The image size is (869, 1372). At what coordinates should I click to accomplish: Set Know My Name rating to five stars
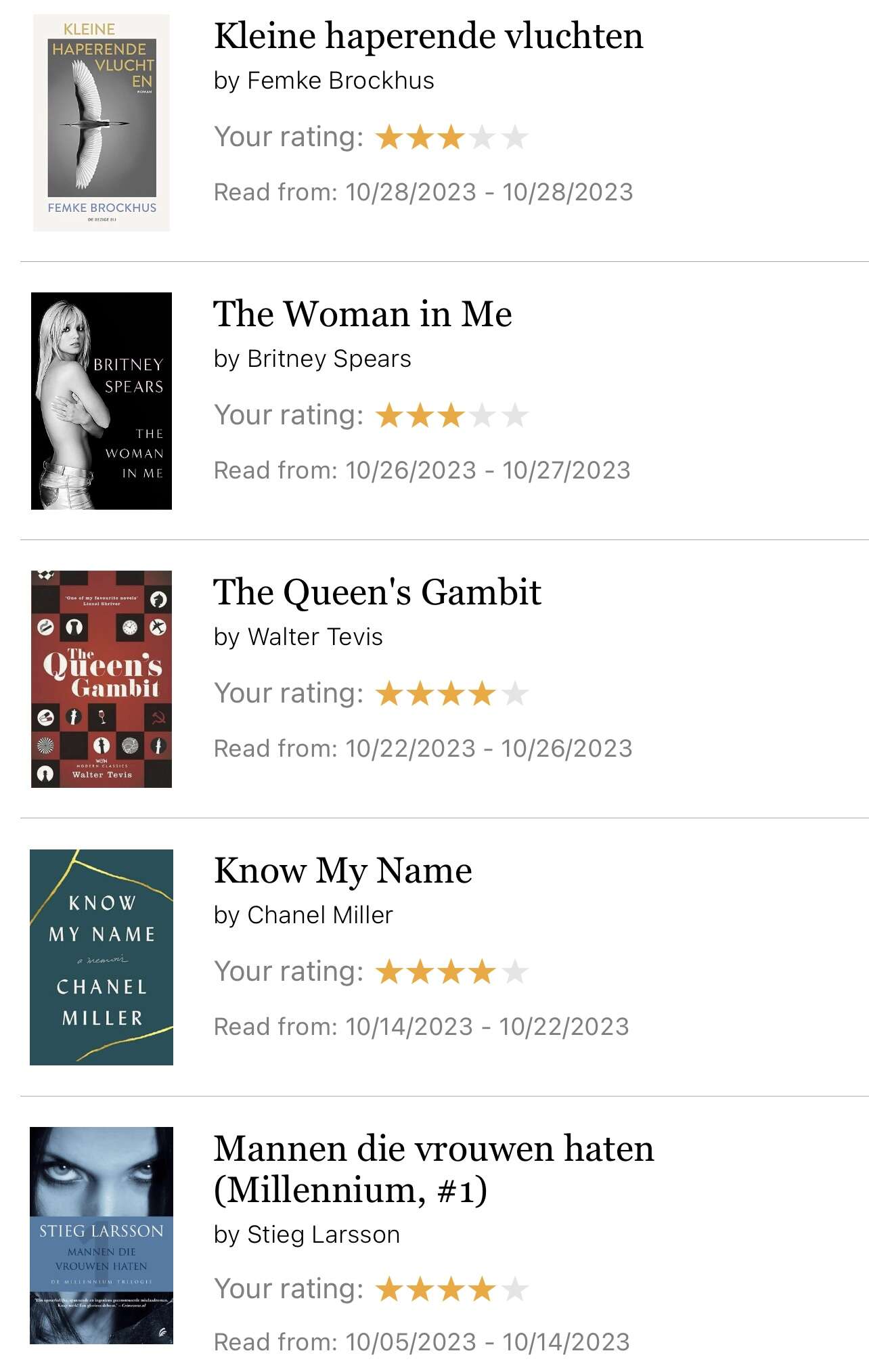(x=514, y=972)
